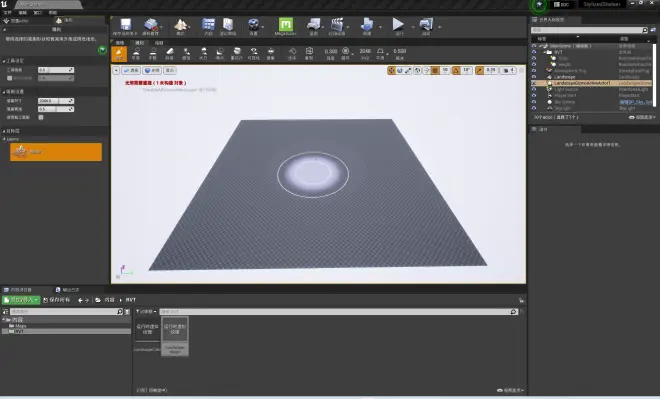
Task: Toggle visibility eye for RVT folder
Action: [x=534, y=52]
